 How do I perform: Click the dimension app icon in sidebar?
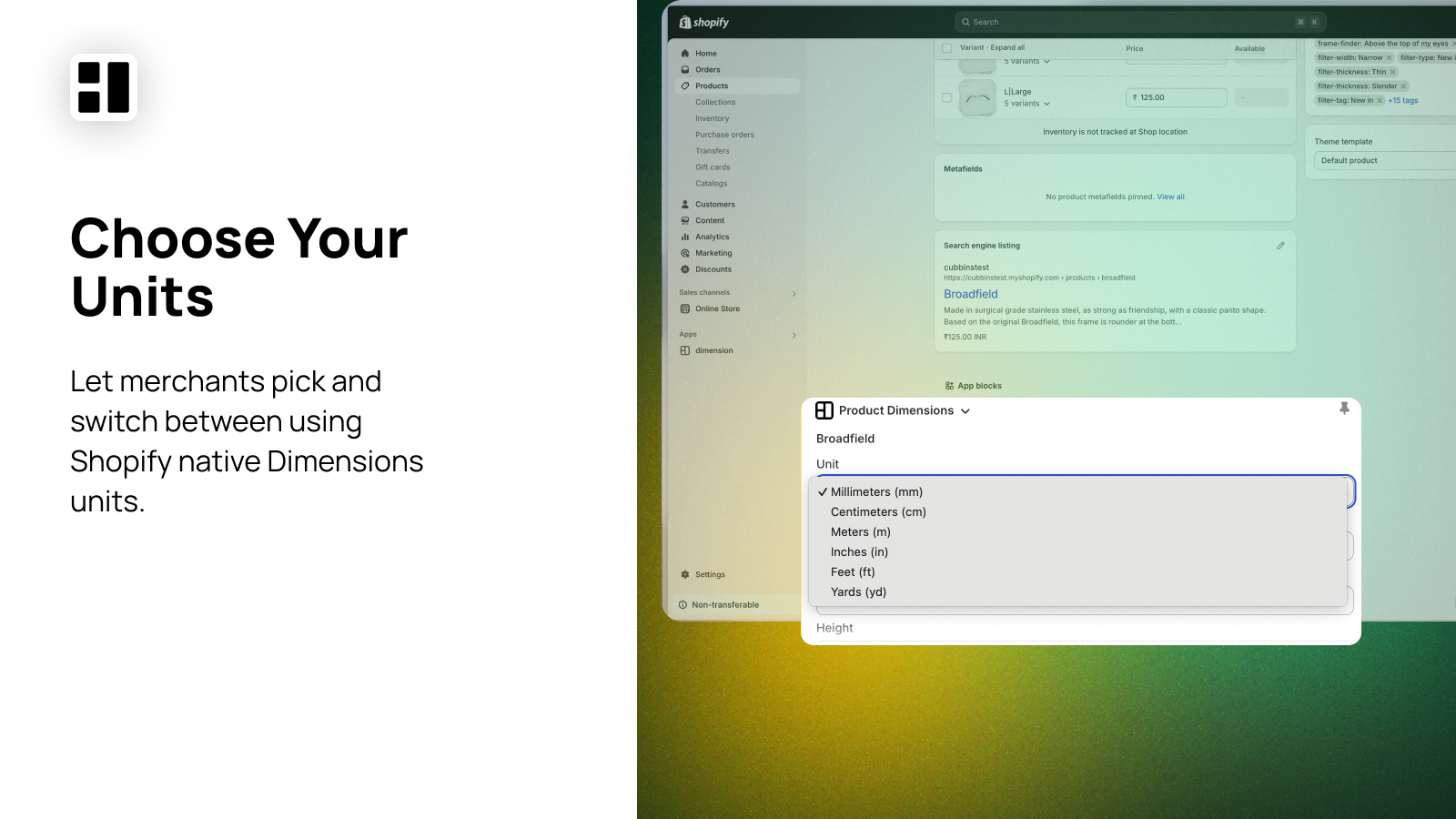click(685, 351)
